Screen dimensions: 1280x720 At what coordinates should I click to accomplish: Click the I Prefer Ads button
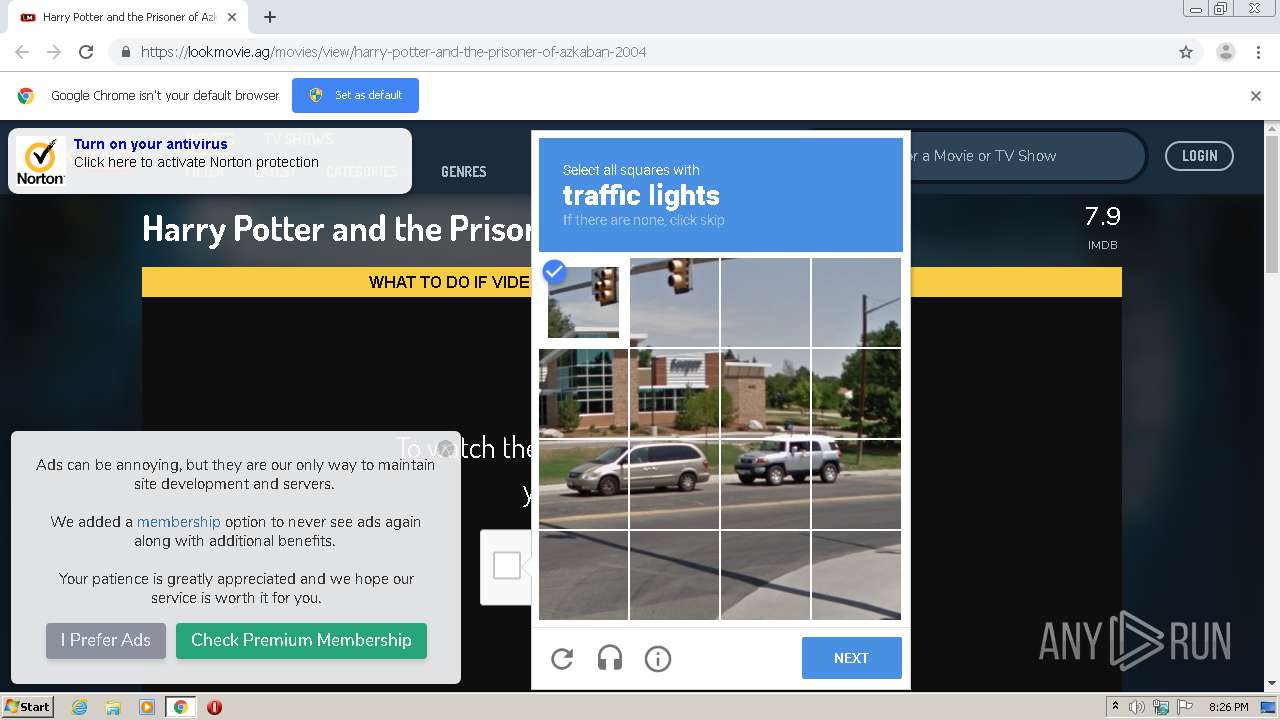106,640
